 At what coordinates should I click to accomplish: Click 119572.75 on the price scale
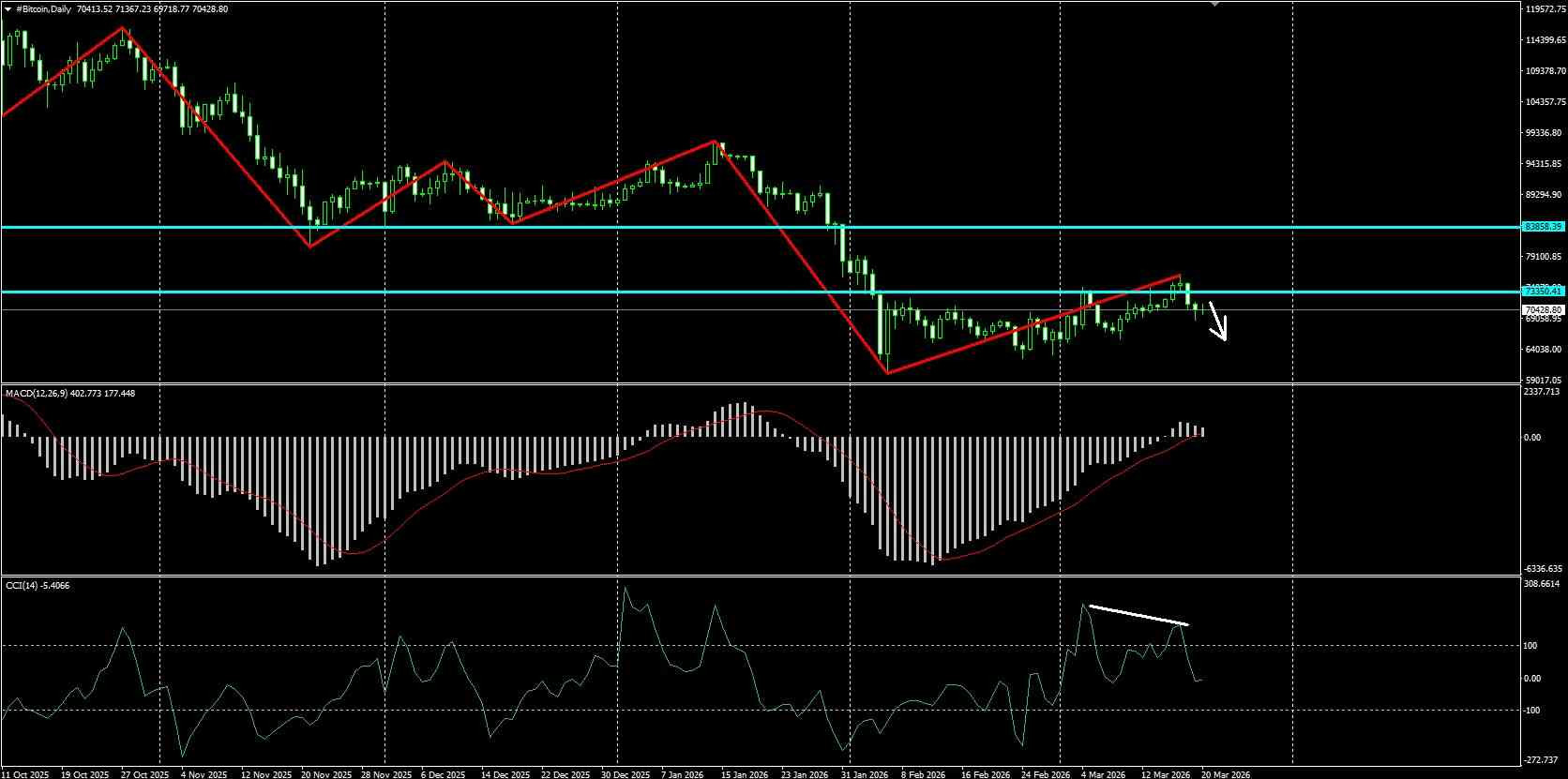coord(1545,9)
